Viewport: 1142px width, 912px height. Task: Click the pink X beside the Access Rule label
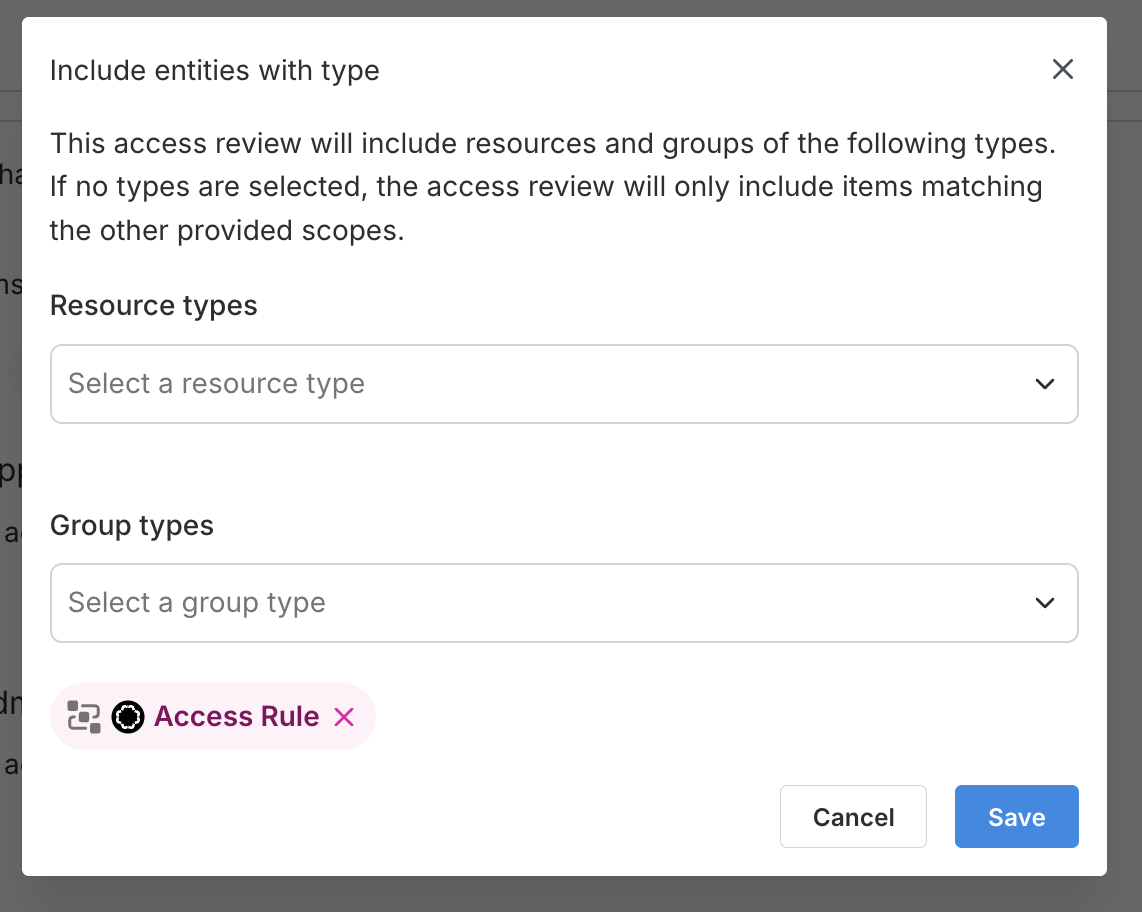point(344,716)
